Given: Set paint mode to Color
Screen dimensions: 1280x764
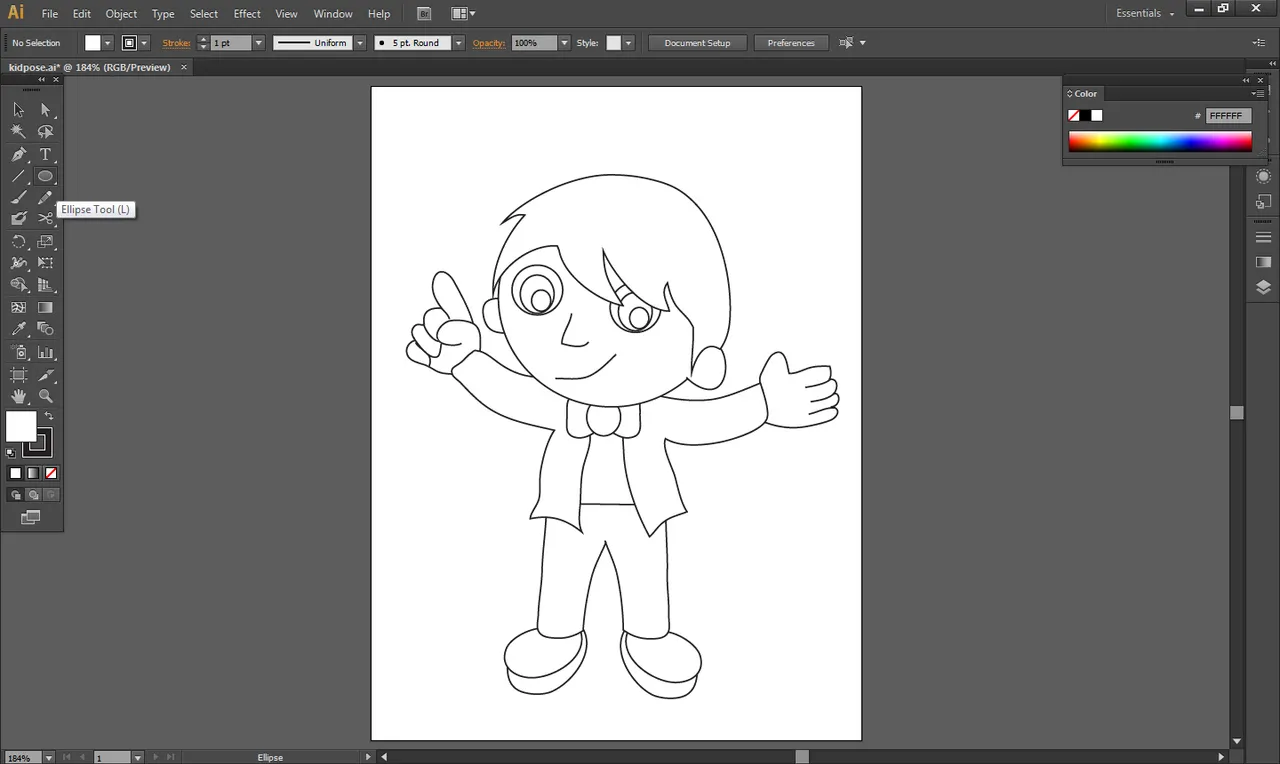Looking at the screenshot, I should [15, 473].
